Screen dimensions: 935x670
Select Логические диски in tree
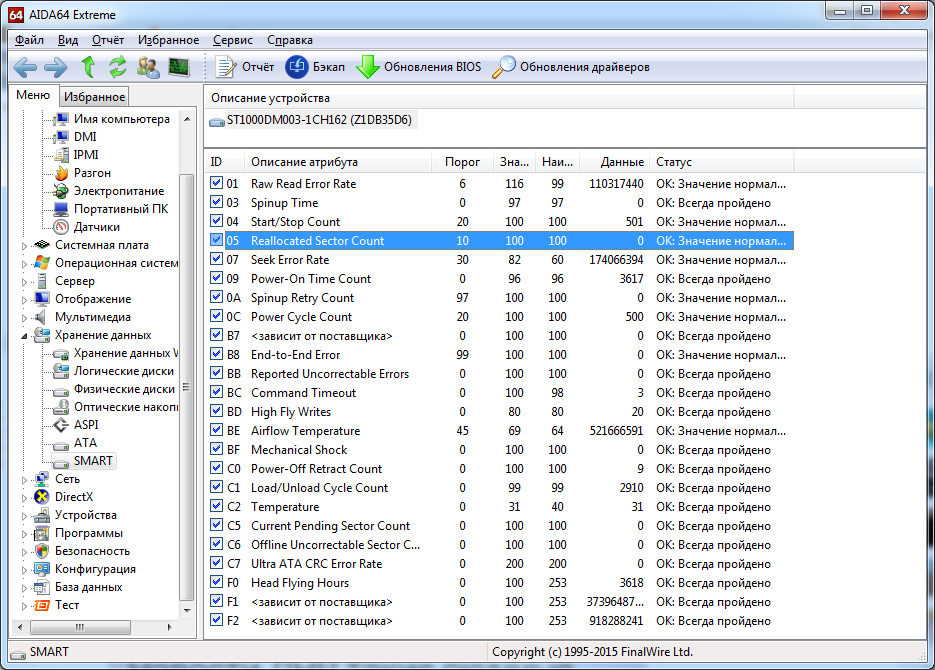[x=123, y=371]
